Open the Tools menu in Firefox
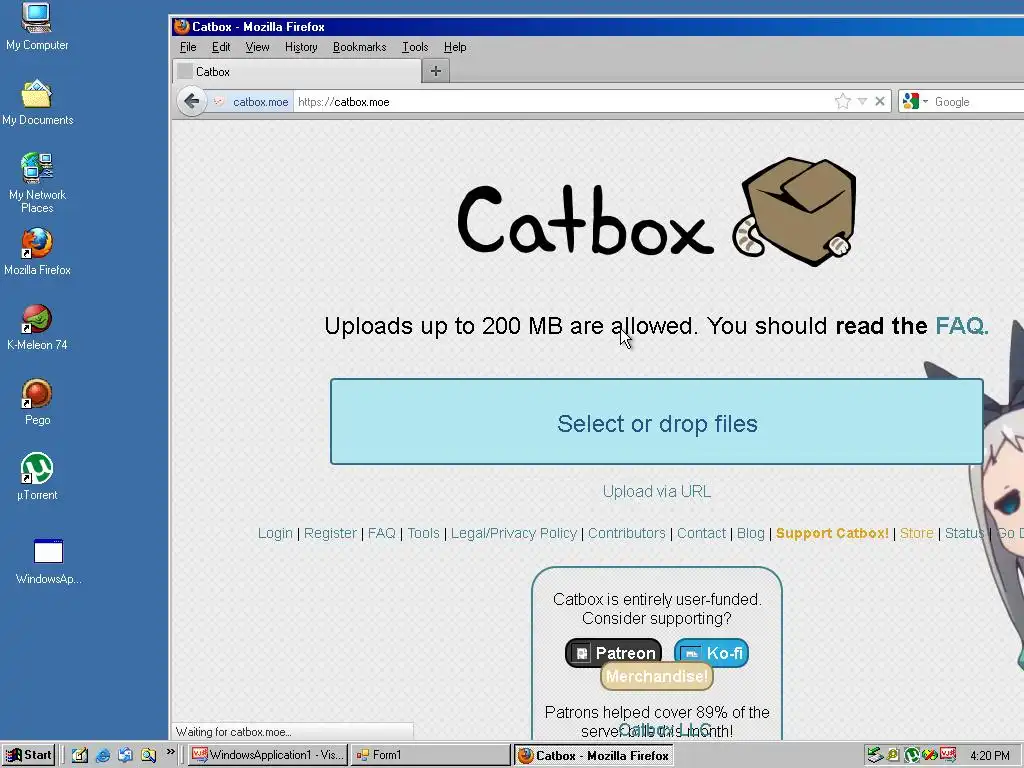 [415, 47]
